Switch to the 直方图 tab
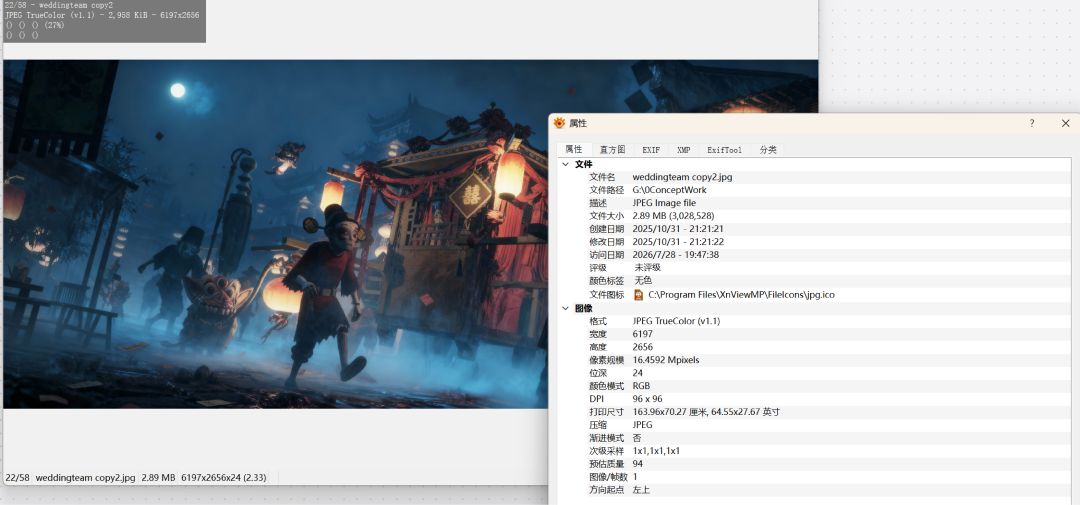This screenshot has height=505, width=1080. coord(612,150)
